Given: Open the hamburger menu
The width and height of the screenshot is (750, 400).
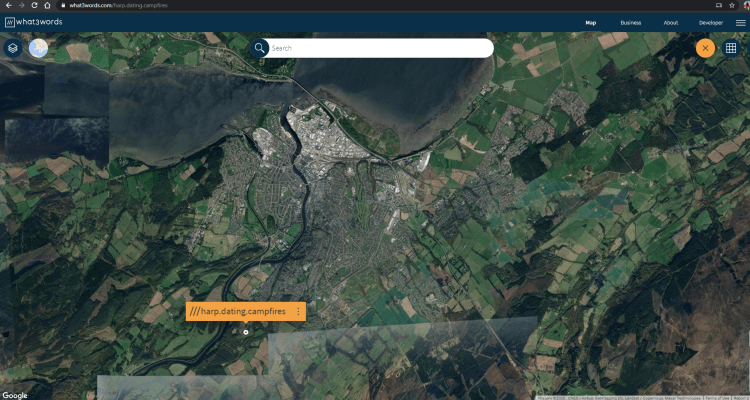Looking at the screenshot, I should click(740, 22).
